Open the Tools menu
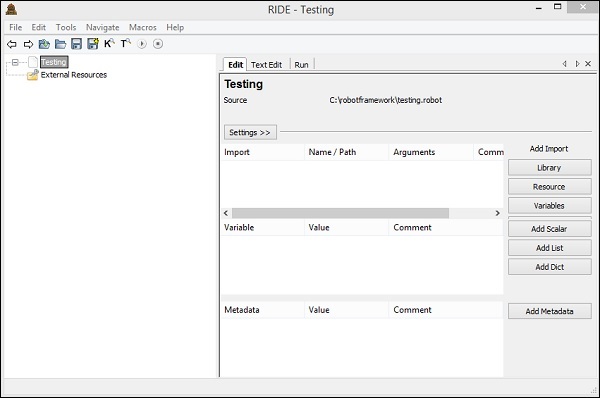 pyautogui.click(x=66, y=28)
